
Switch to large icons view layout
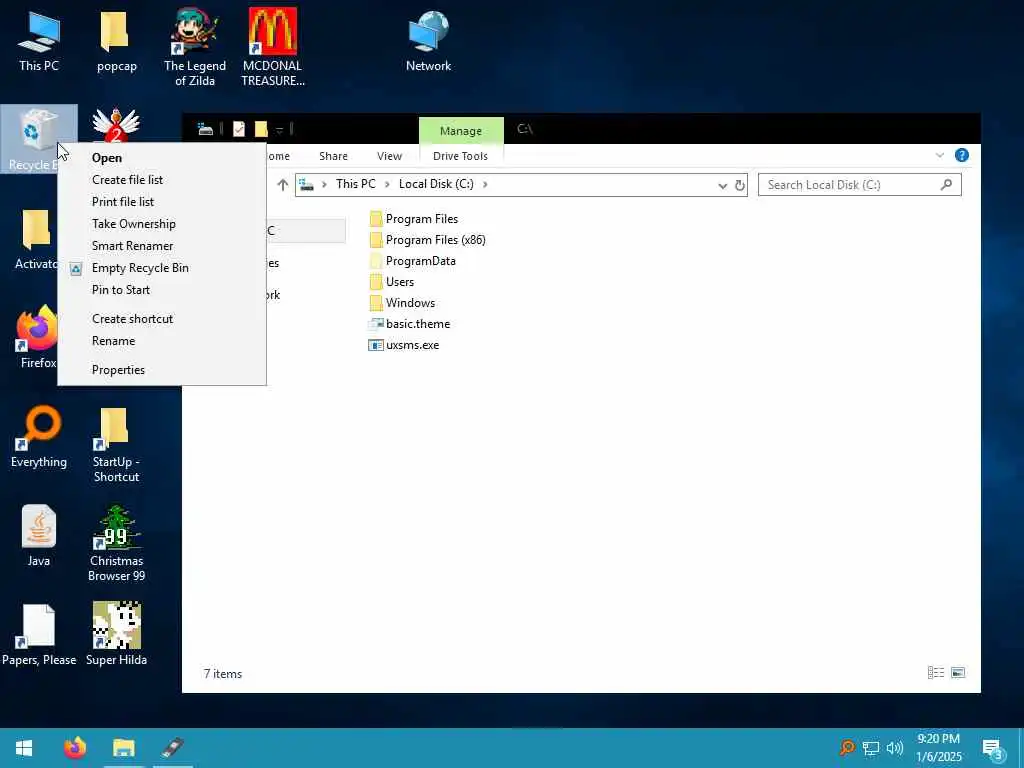[x=958, y=673]
